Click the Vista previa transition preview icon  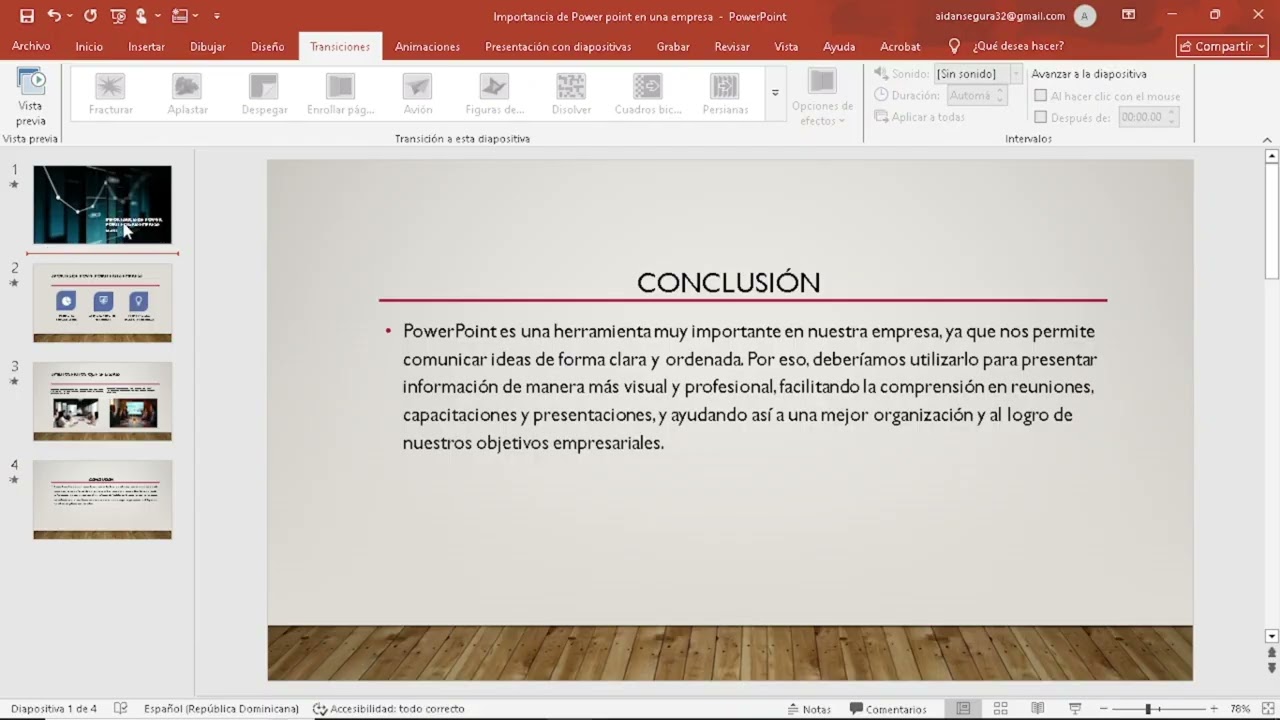pyautogui.click(x=31, y=82)
